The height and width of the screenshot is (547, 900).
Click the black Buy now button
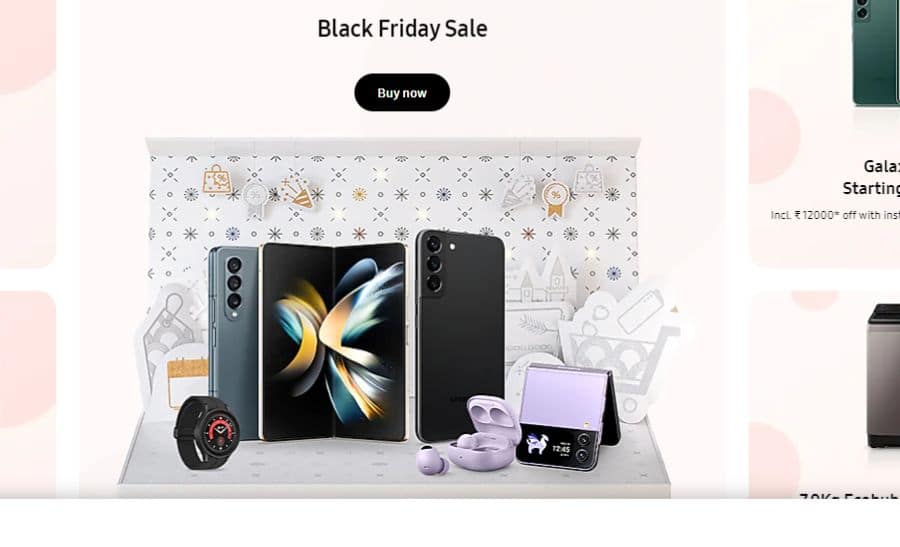[x=402, y=92]
